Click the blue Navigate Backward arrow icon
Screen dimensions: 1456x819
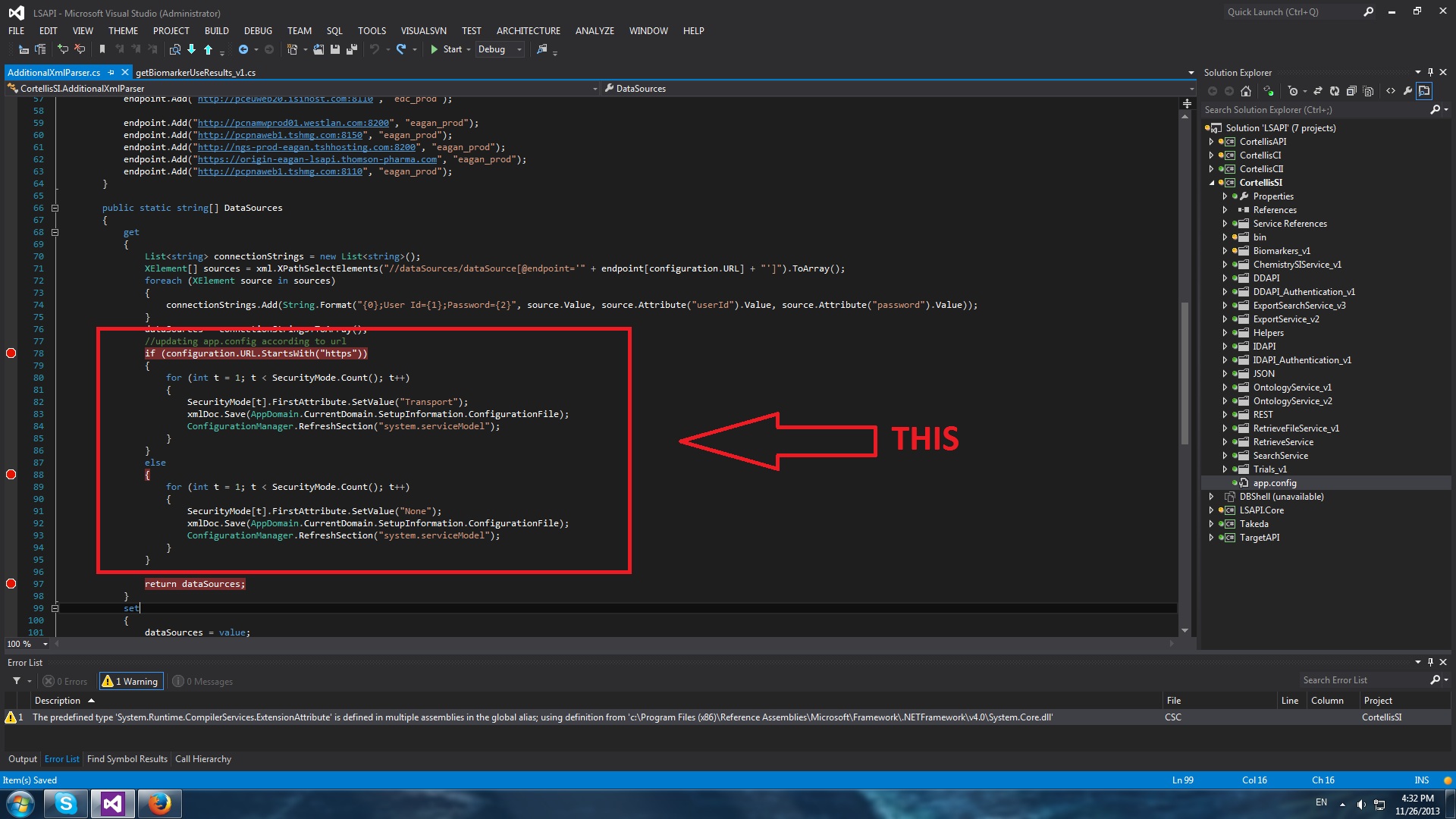243,49
